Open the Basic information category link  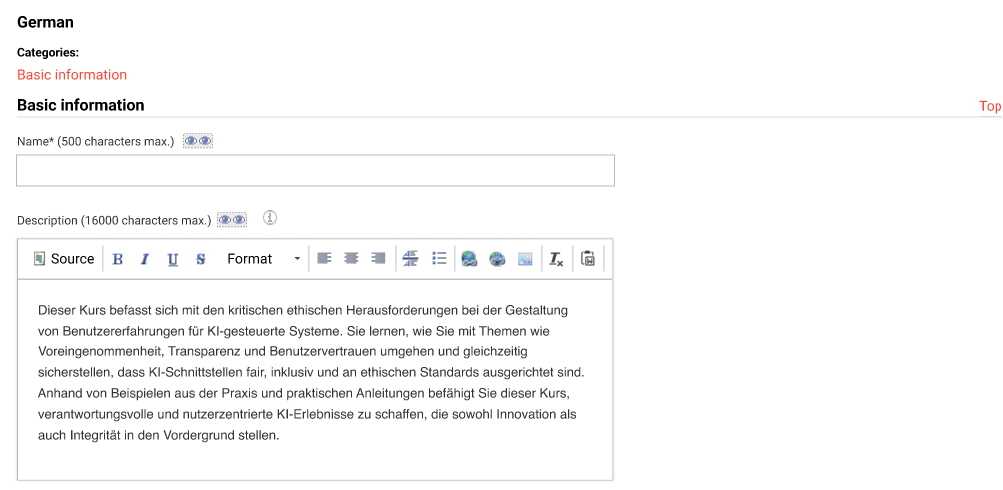[72, 75]
